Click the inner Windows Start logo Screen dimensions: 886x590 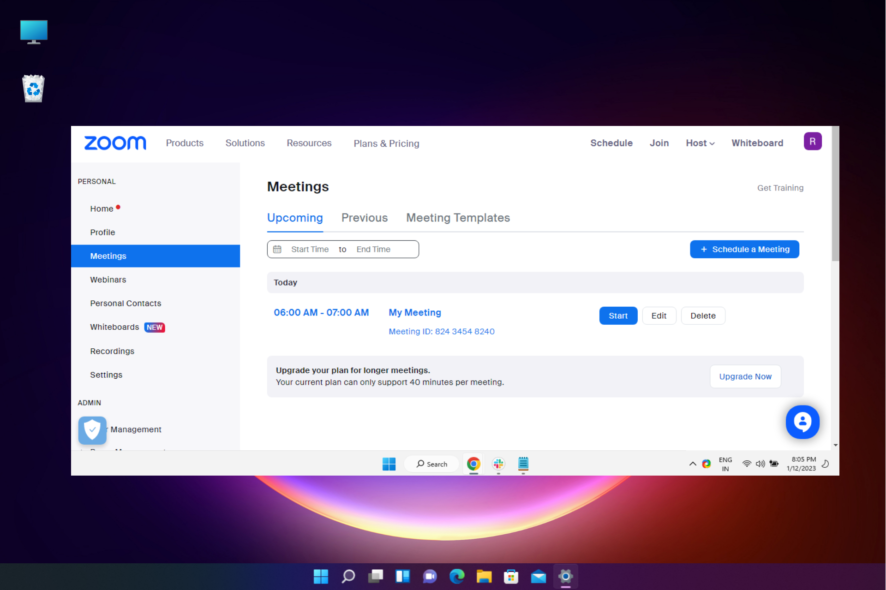(389, 464)
